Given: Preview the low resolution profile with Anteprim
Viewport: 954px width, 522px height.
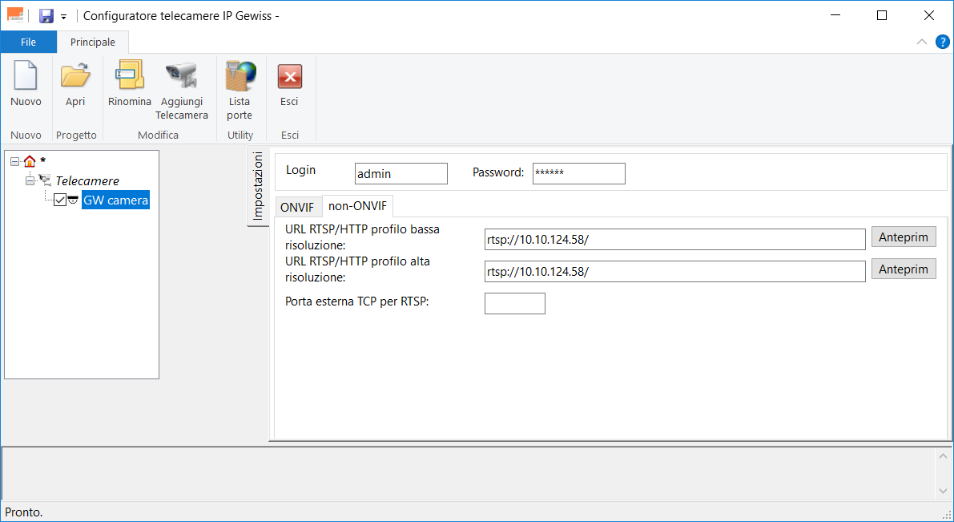Looking at the screenshot, I should pyautogui.click(x=904, y=237).
